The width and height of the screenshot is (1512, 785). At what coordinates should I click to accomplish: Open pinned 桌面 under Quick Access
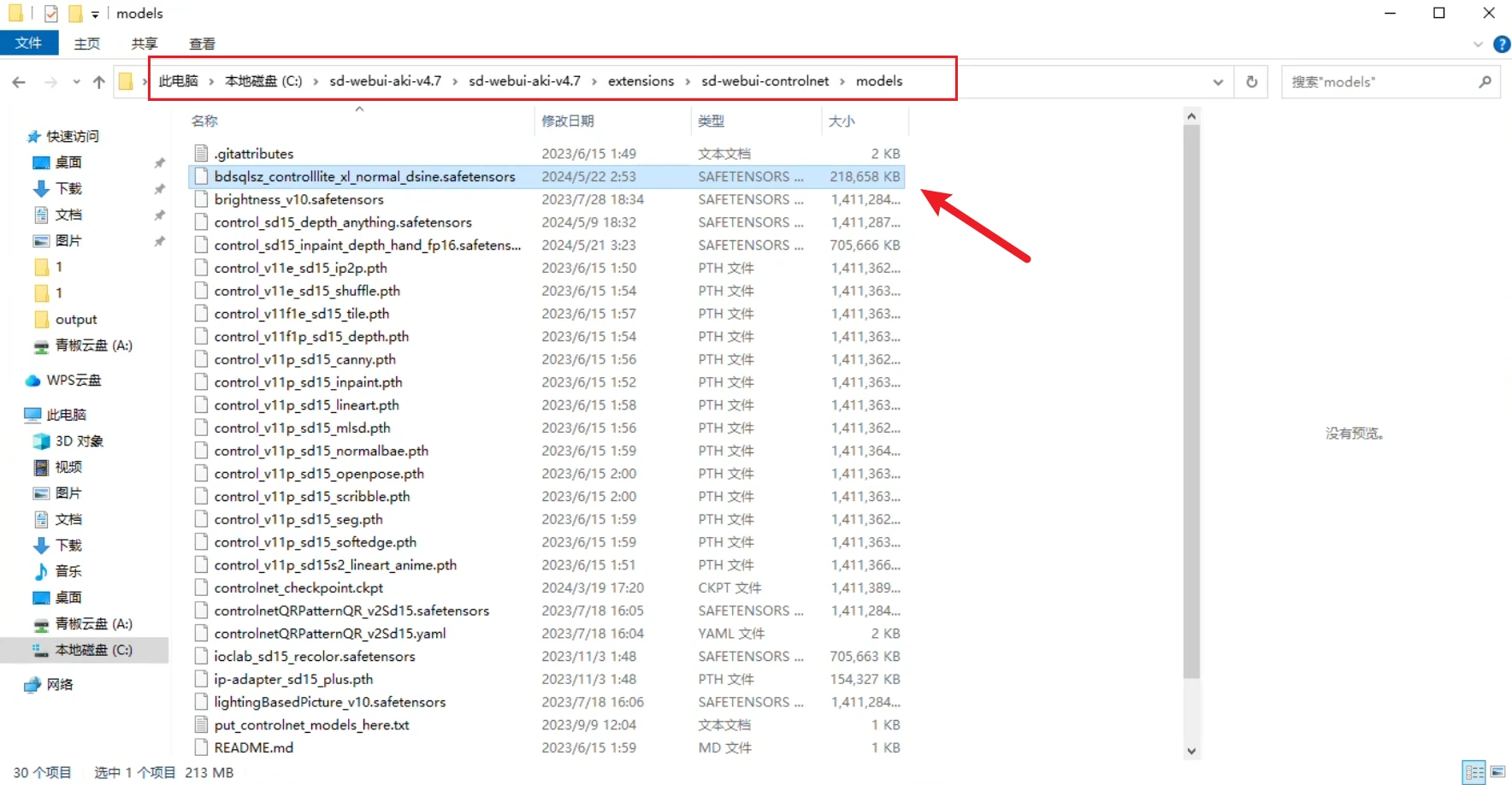click(68, 162)
